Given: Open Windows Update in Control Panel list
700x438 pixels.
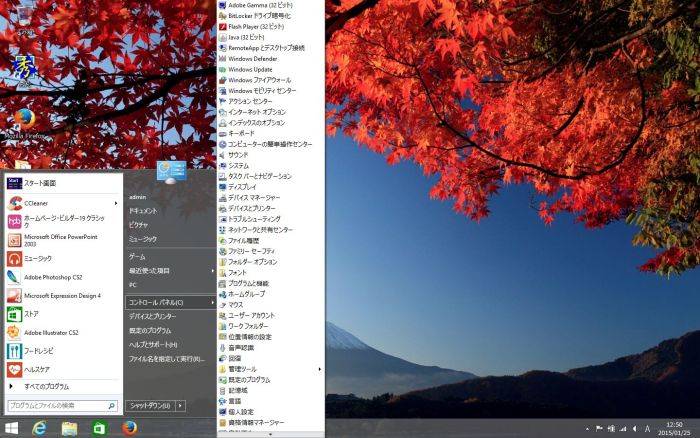Looking at the screenshot, I should (249, 69).
